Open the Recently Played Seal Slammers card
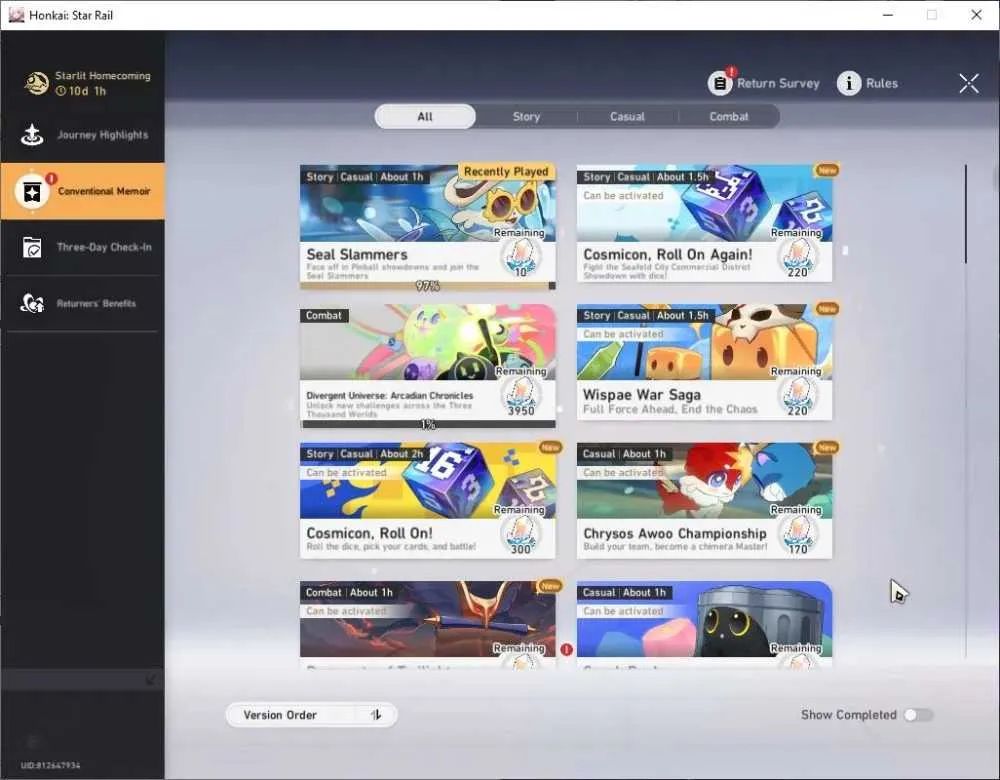Screen dimensions: 1000x780 point(427,227)
